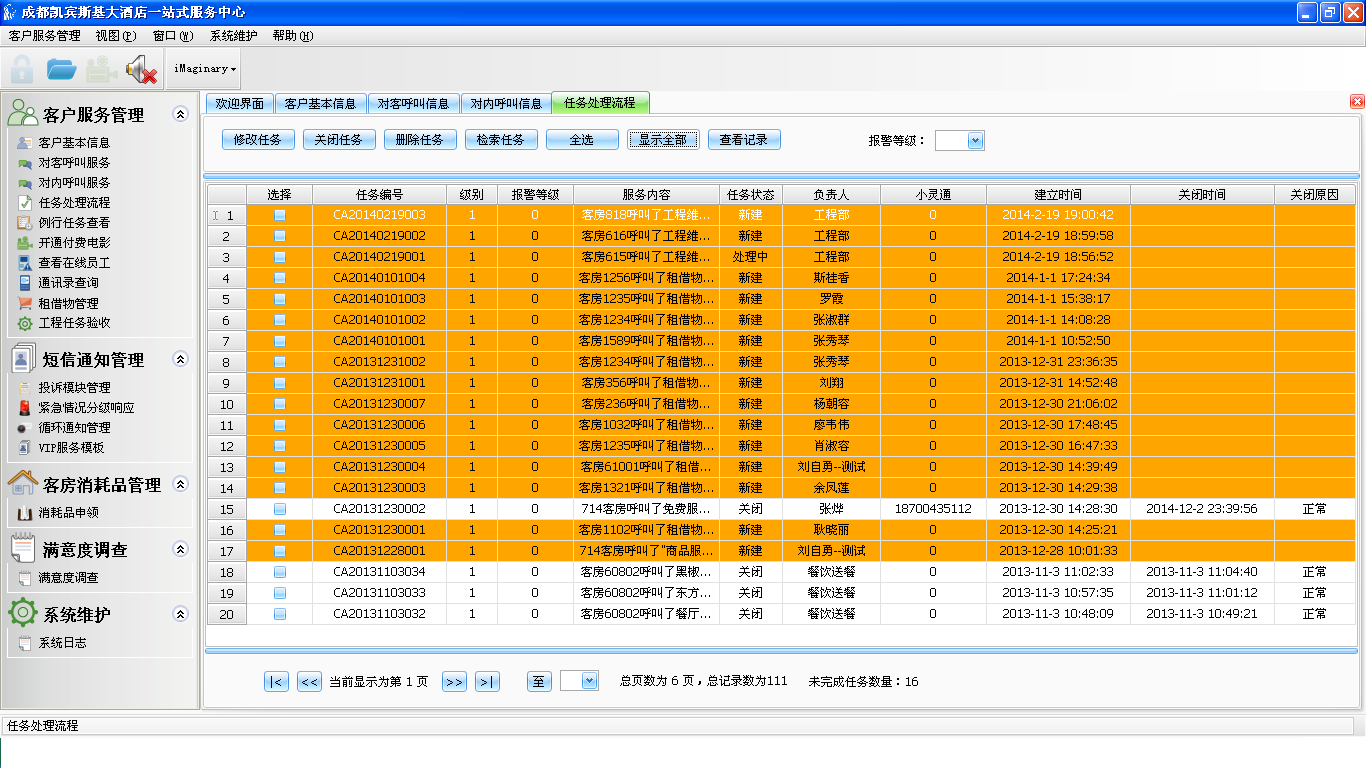Click the 关闭任务 button
Screen dimensions: 1366x768
pyautogui.click(x=339, y=140)
